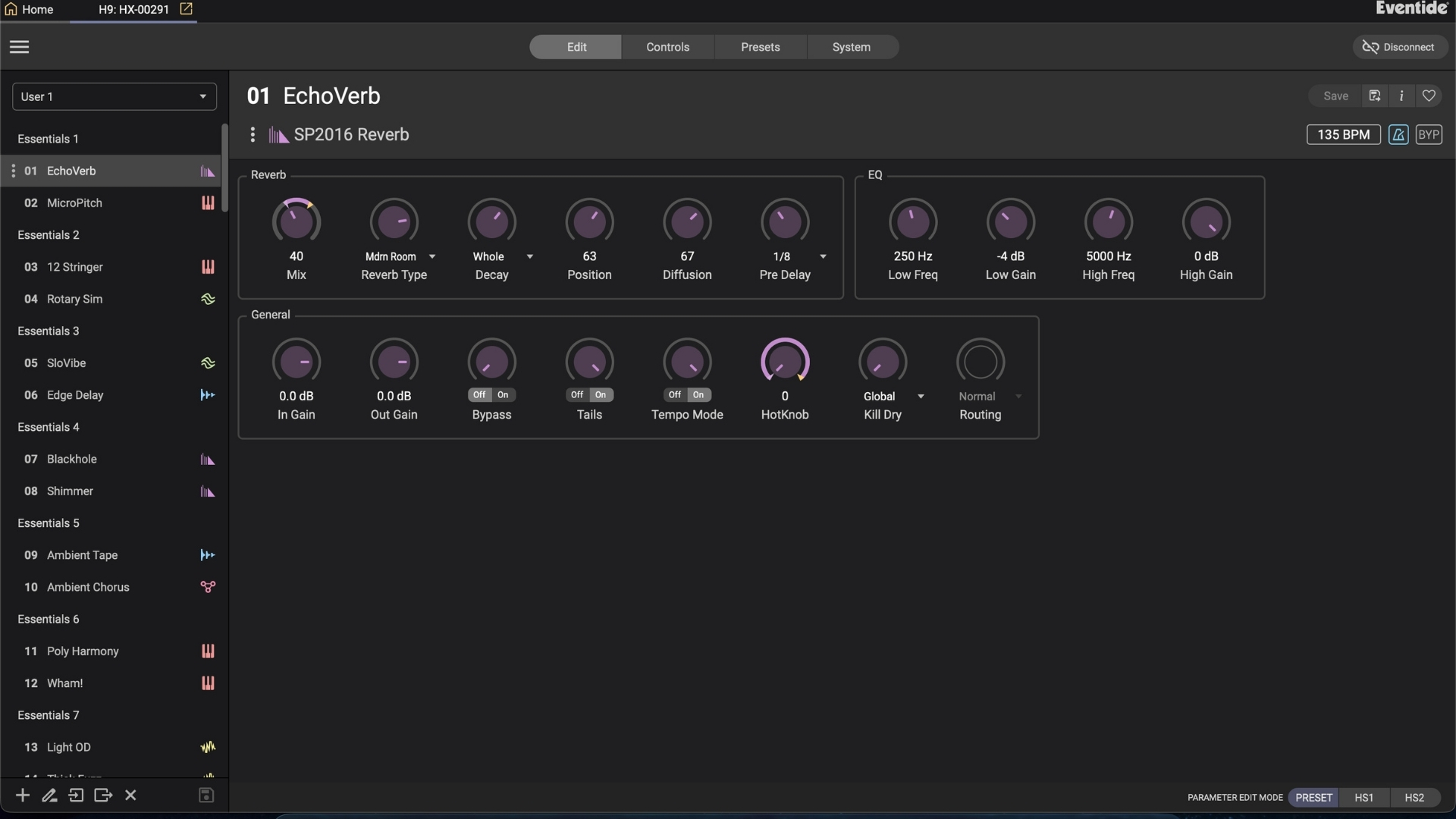Click the Mix knob
The image size is (1456, 819).
pyautogui.click(x=297, y=221)
